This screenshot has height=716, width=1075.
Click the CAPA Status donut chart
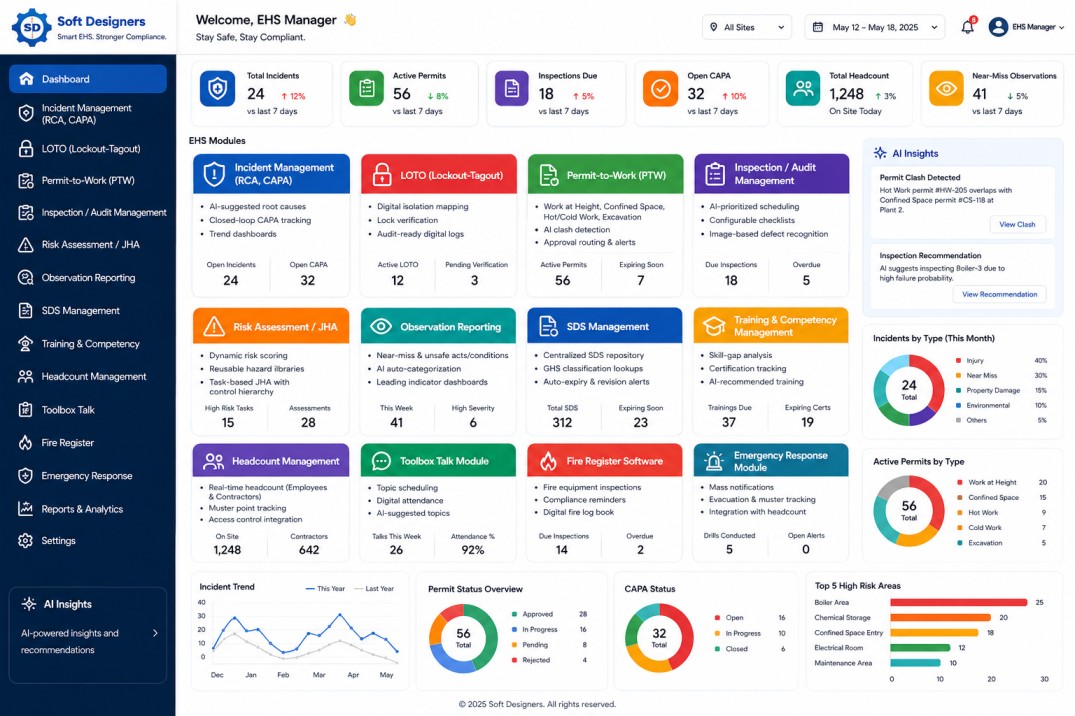[x=659, y=638]
